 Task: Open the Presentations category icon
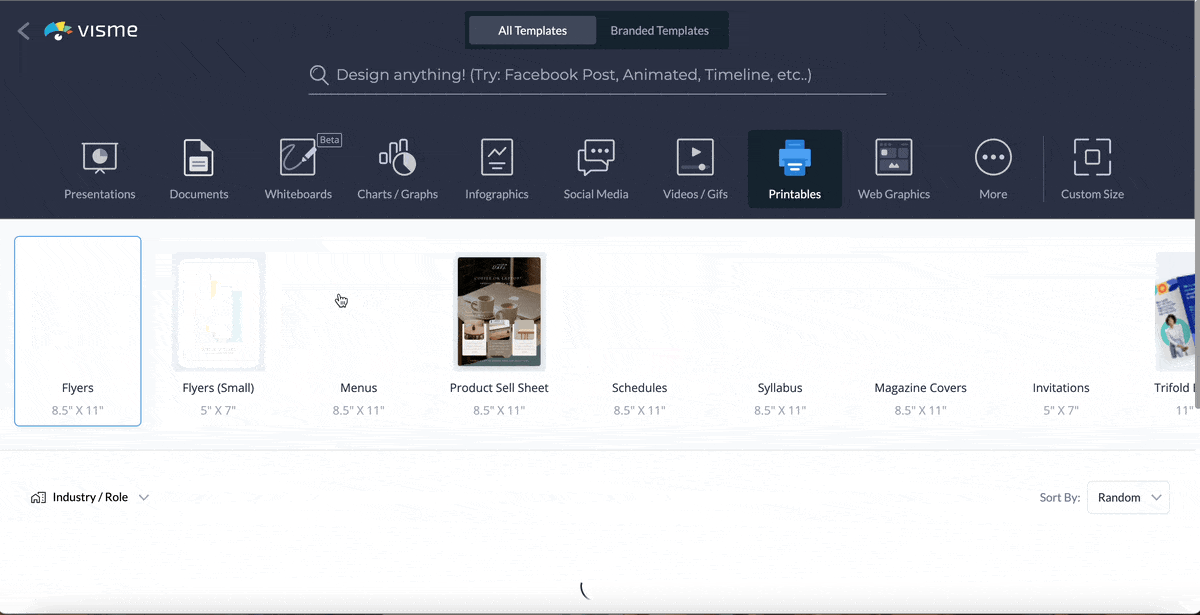click(99, 158)
